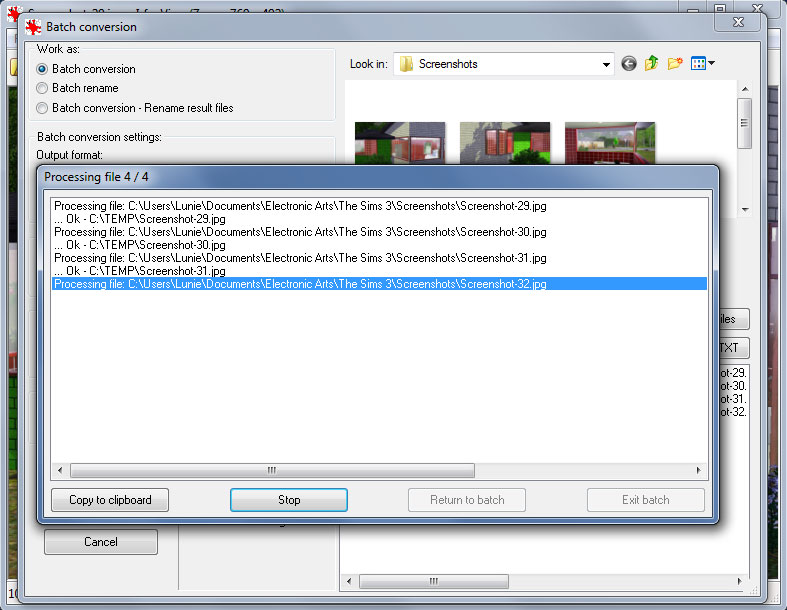Choose the Batch rename option
Screen dimensions: 787x610
(x=42, y=88)
